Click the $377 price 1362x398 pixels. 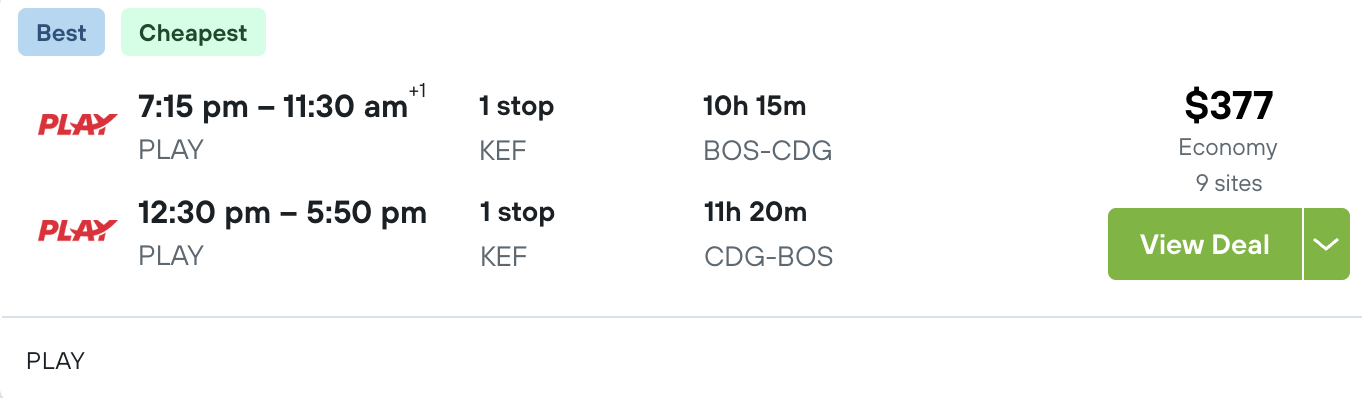pos(1228,105)
